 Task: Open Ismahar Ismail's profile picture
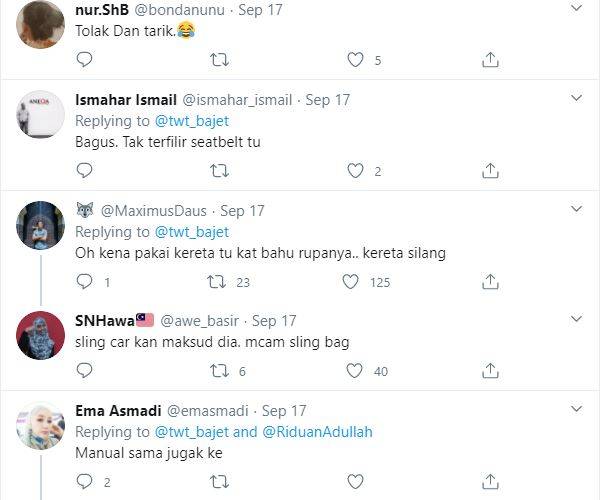(x=41, y=114)
